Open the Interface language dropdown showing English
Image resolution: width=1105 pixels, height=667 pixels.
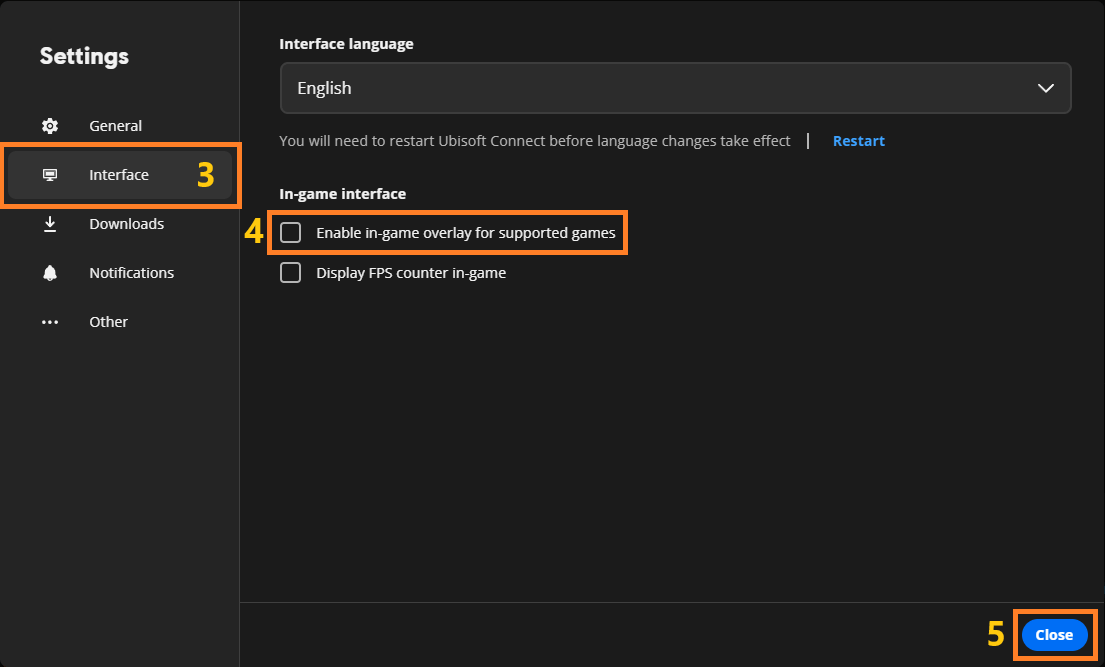coord(660,88)
